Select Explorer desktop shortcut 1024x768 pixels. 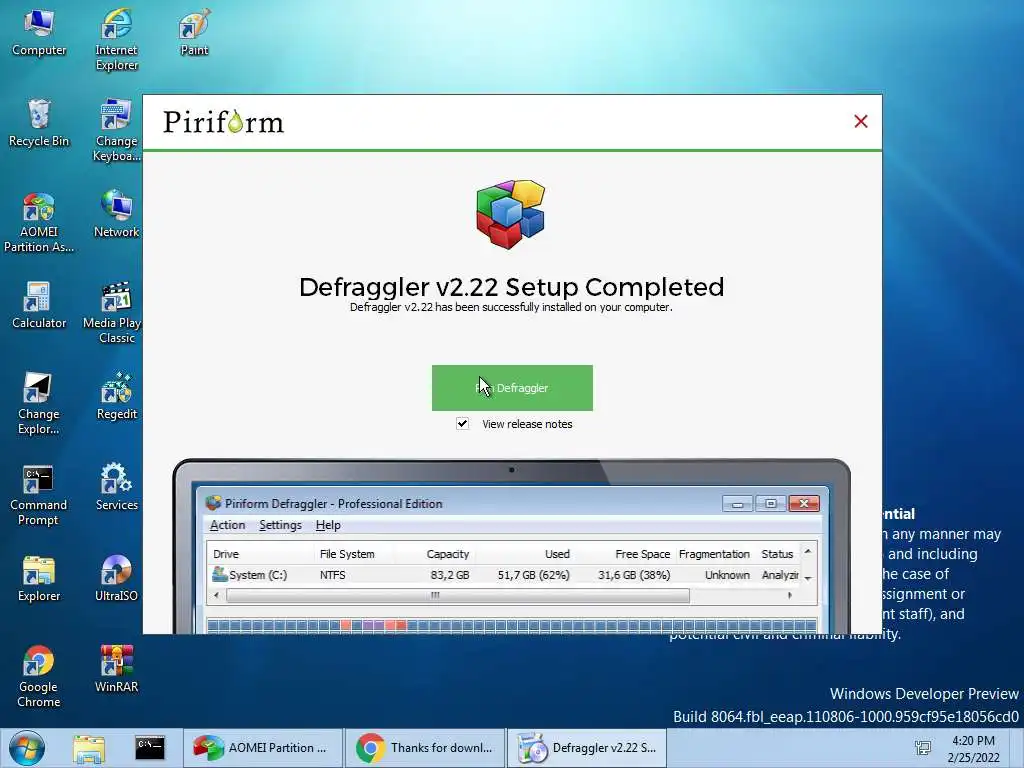click(39, 579)
